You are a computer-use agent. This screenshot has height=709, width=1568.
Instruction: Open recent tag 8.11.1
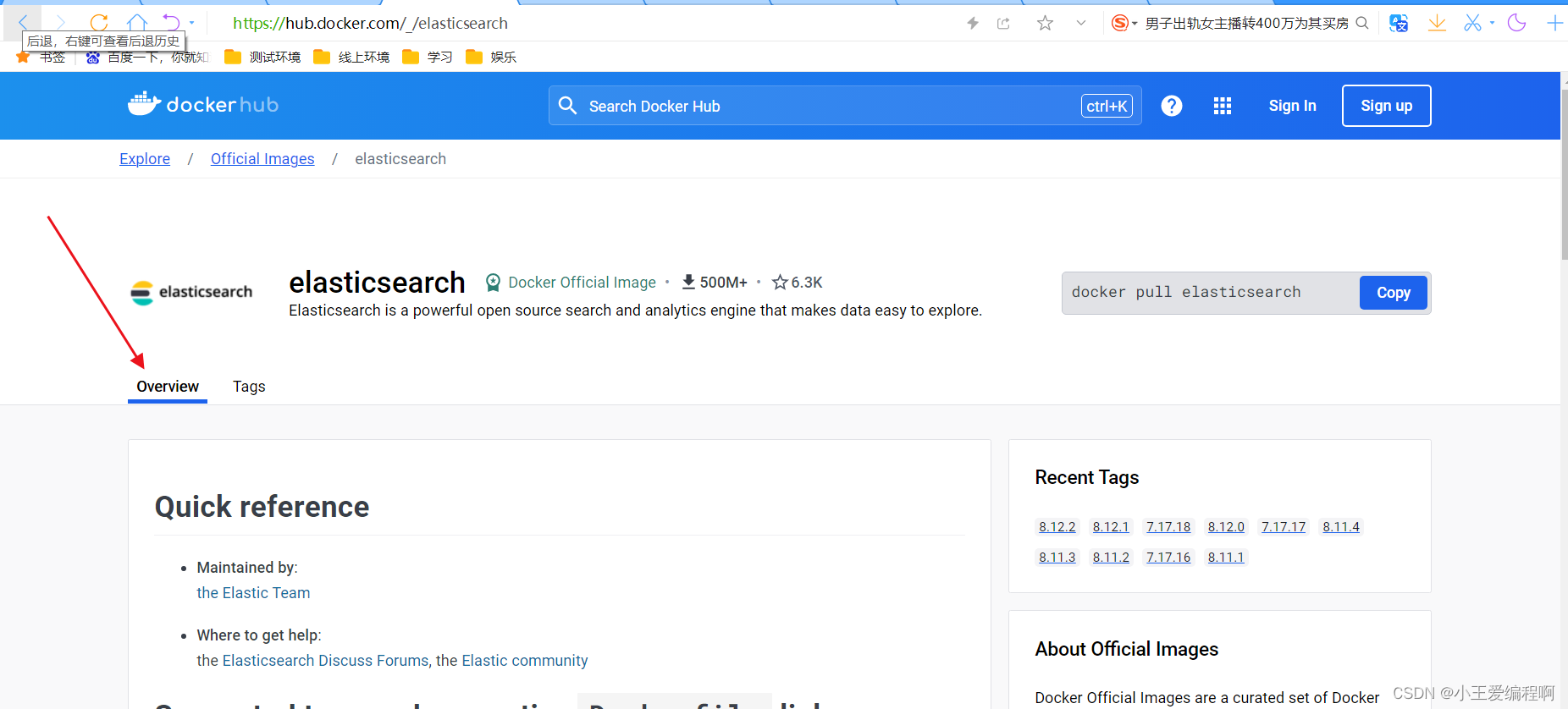click(1226, 558)
